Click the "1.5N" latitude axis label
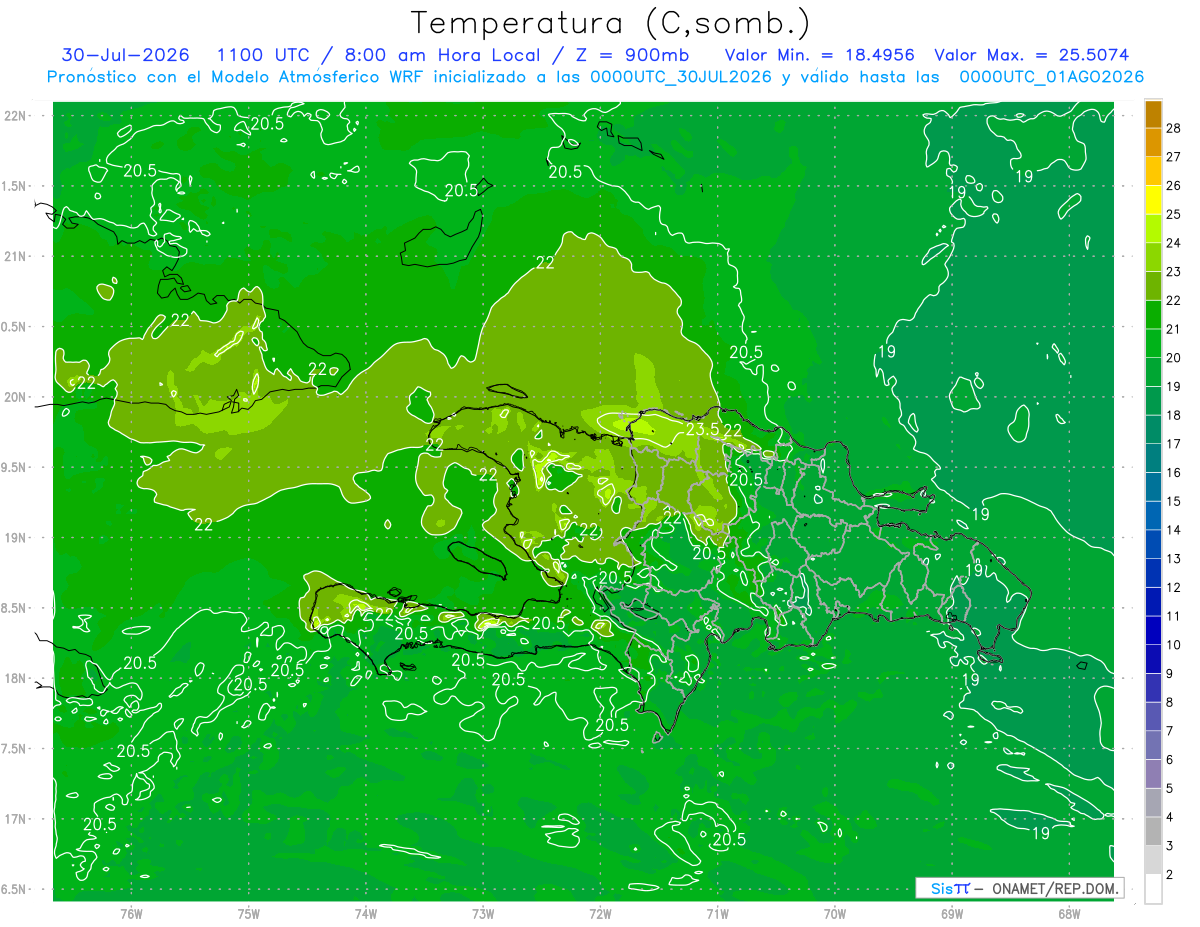The height and width of the screenshot is (927, 1200). [x=15, y=186]
